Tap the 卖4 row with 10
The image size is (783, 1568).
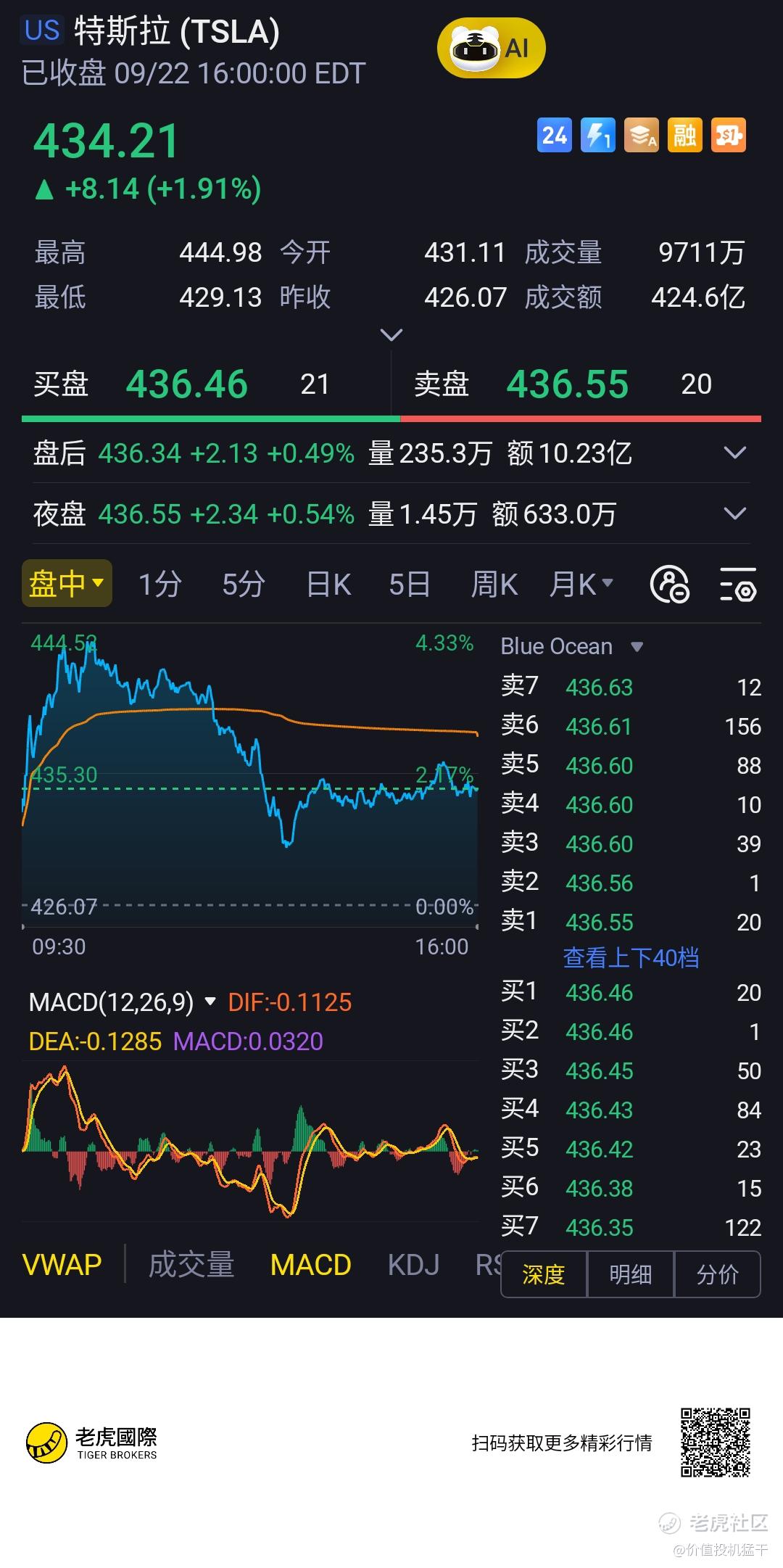coord(631,804)
